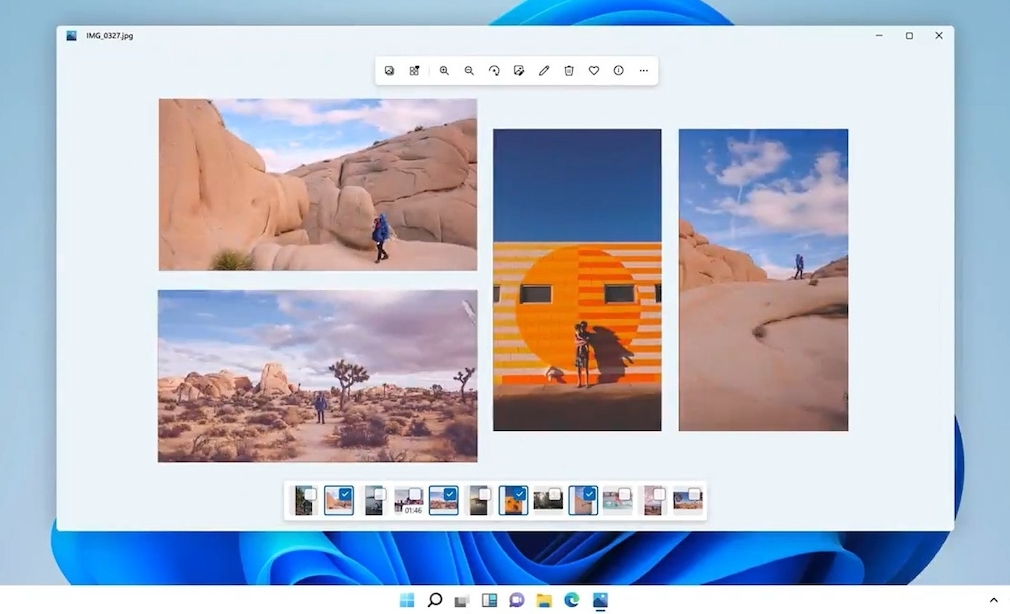The image size is (1010, 614).
Task: Open the collection view icon in toolbar
Action: coord(414,71)
